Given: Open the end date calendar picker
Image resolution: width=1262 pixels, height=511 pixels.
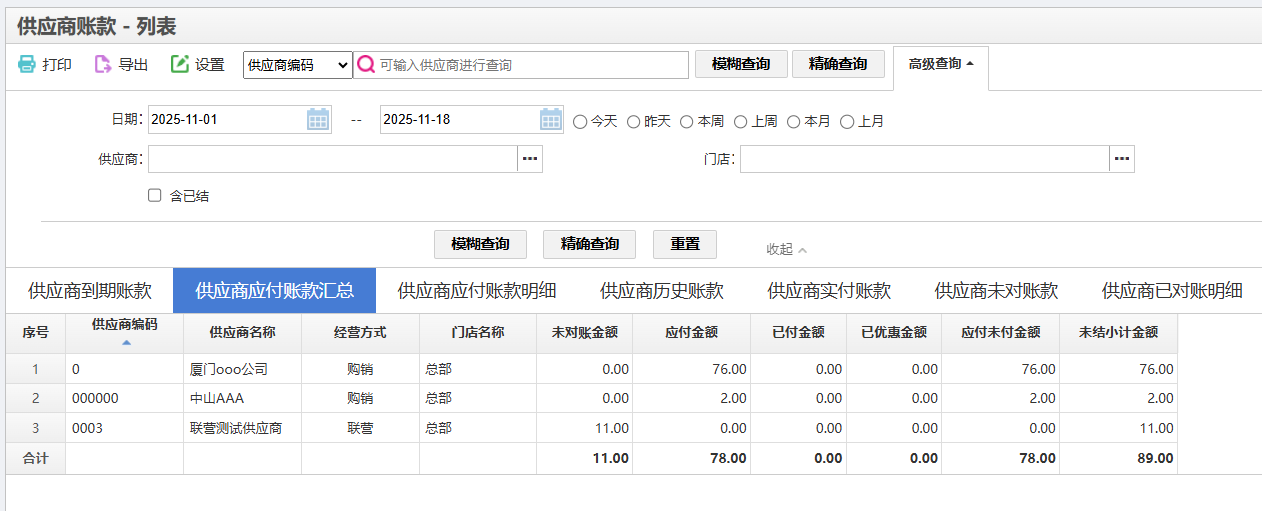Looking at the screenshot, I should tap(551, 120).
